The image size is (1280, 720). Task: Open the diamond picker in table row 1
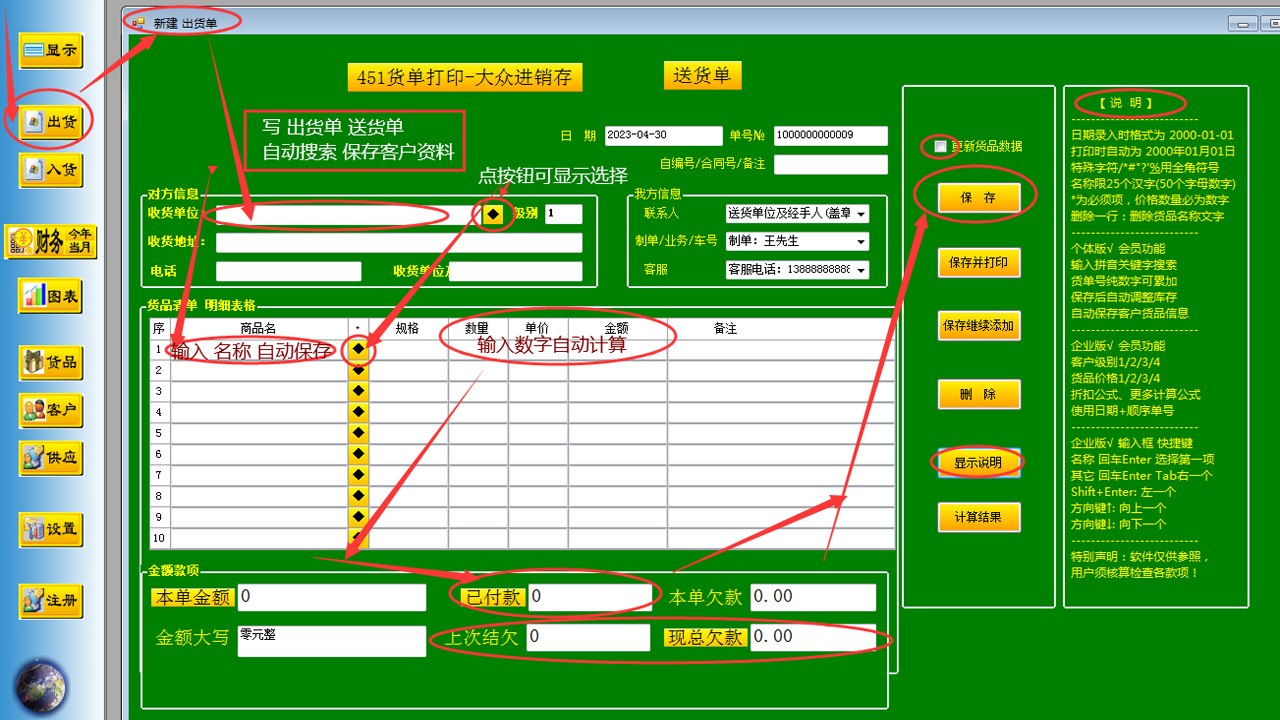click(x=357, y=350)
